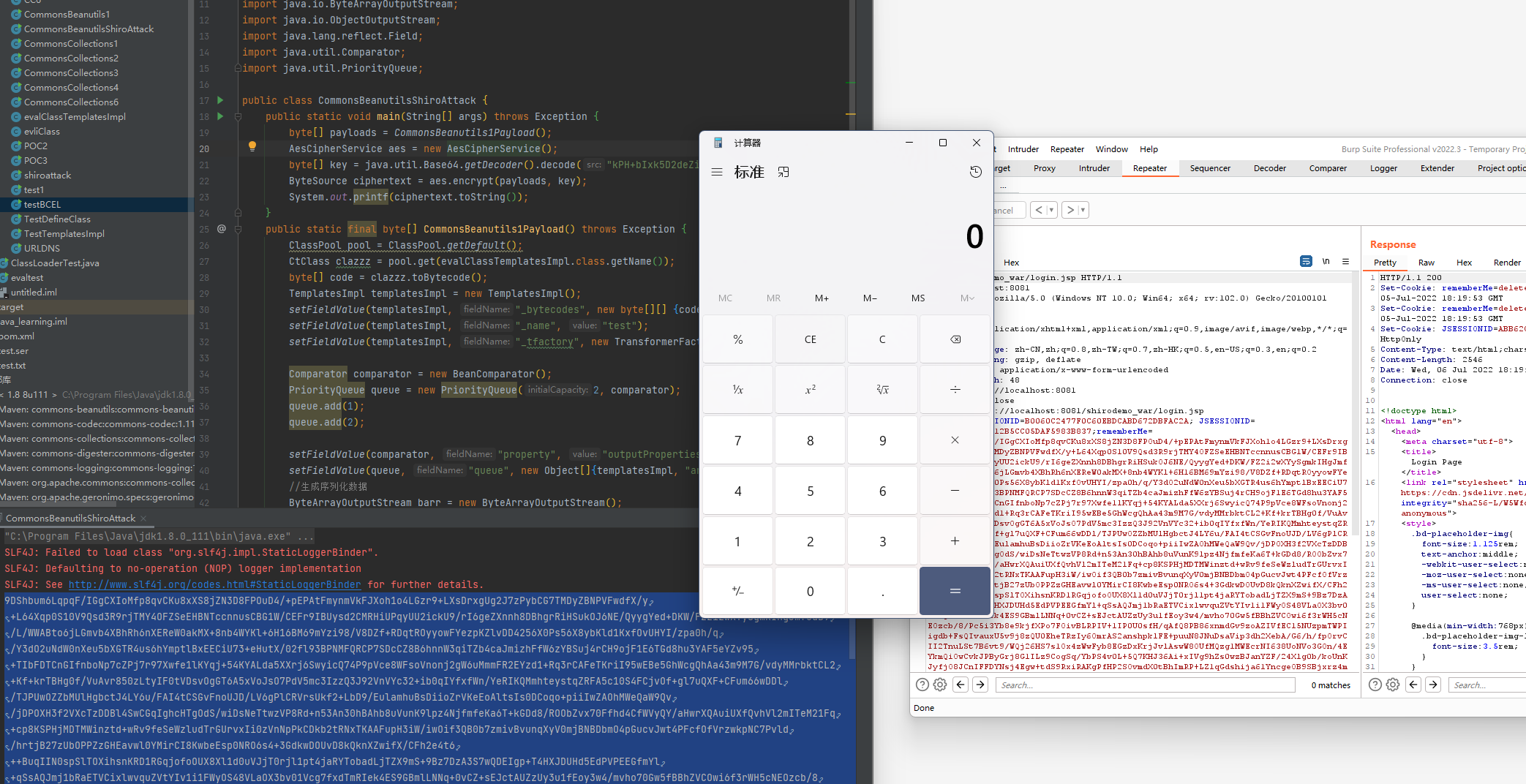The width and height of the screenshot is (1526, 784).
Task: Click calculator square x² key
Action: (810, 390)
